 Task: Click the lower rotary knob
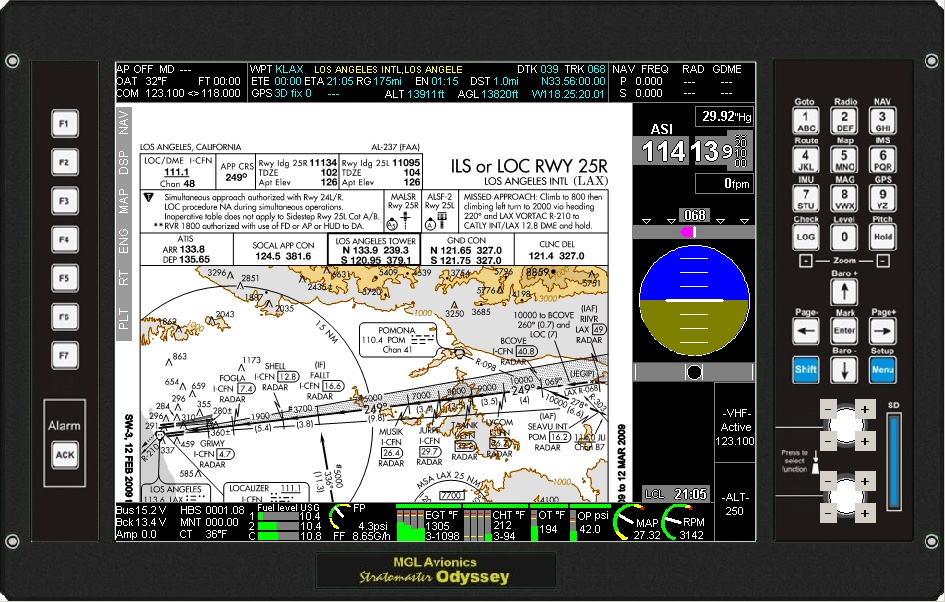click(x=846, y=497)
